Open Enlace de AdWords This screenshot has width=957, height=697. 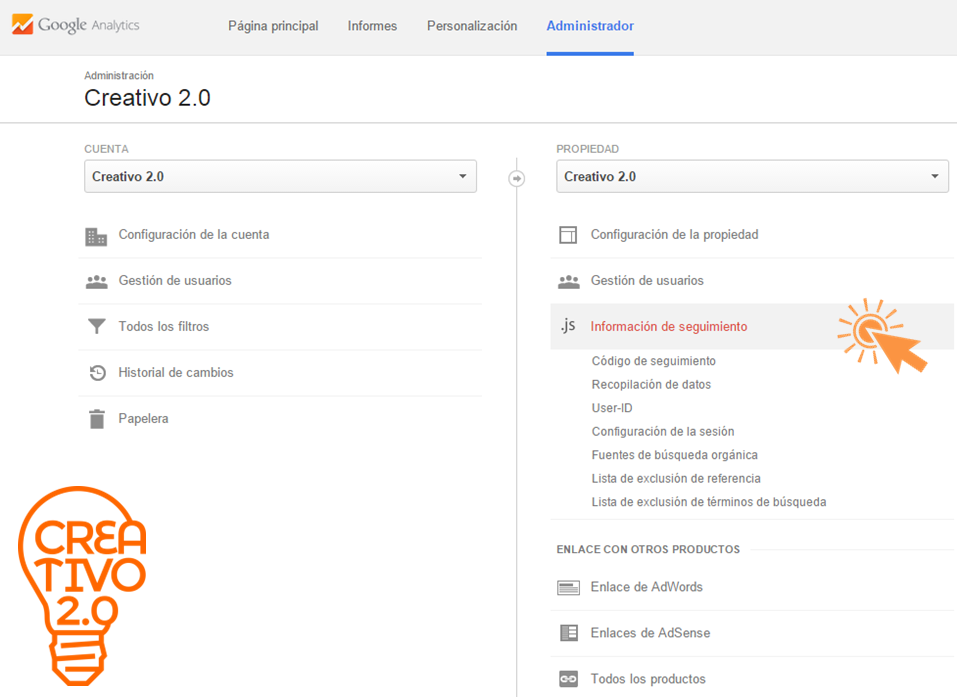[x=646, y=587]
